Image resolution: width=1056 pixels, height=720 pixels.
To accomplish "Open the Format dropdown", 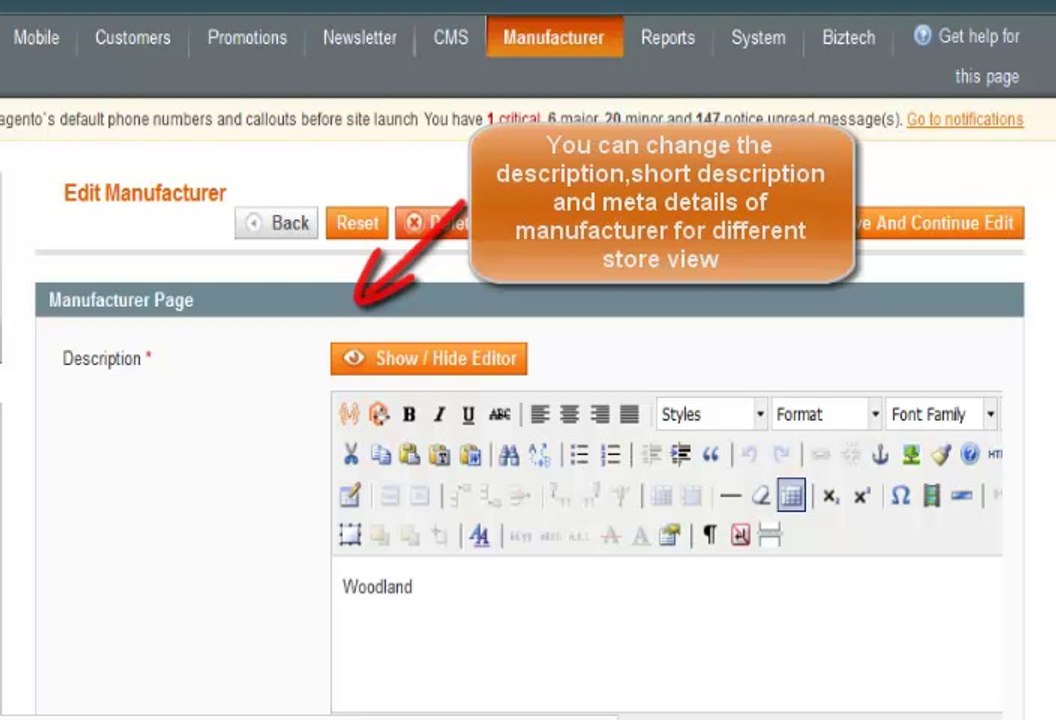I will [828, 414].
